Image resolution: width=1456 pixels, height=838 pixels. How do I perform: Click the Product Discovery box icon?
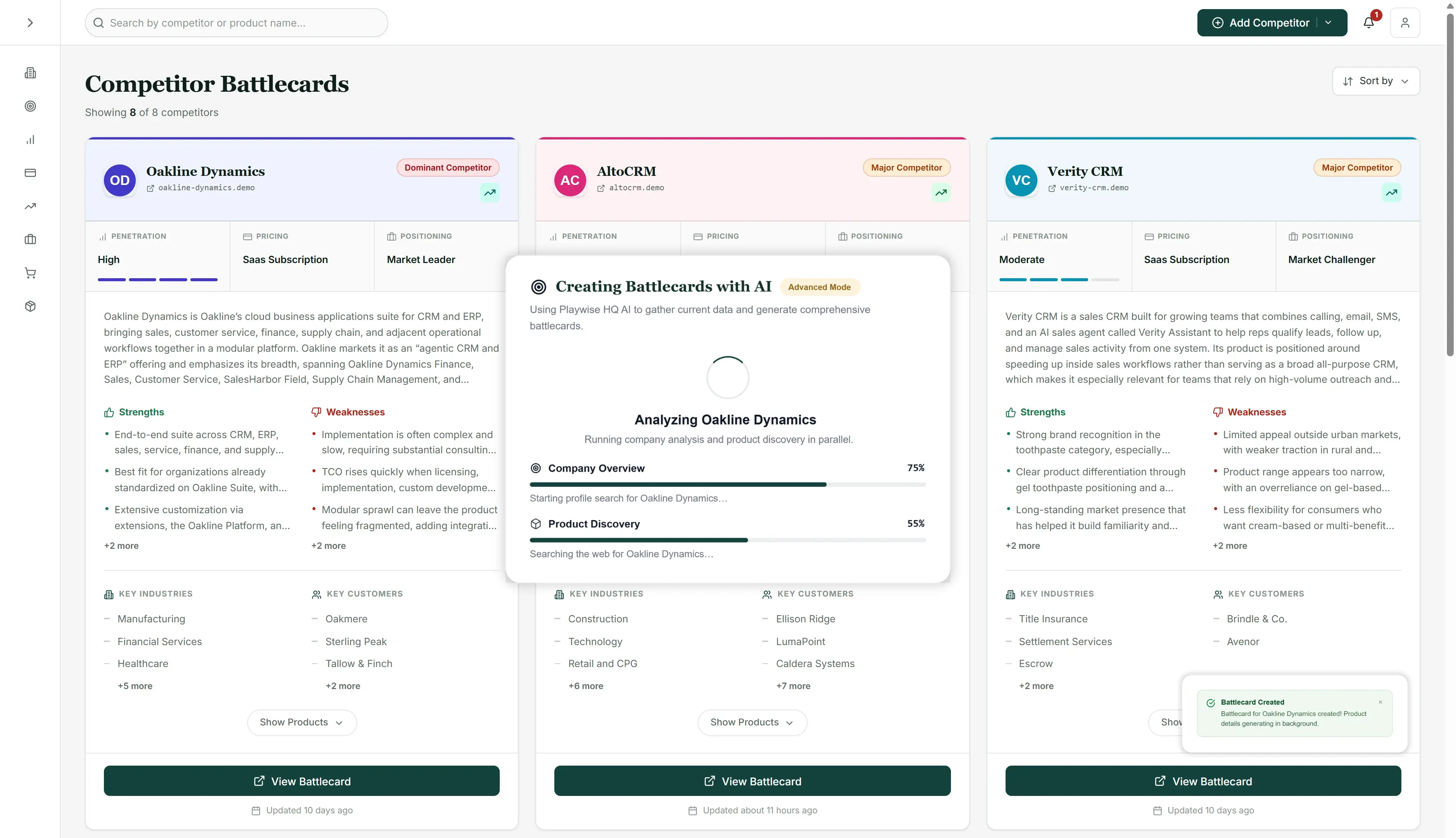(535, 524)
